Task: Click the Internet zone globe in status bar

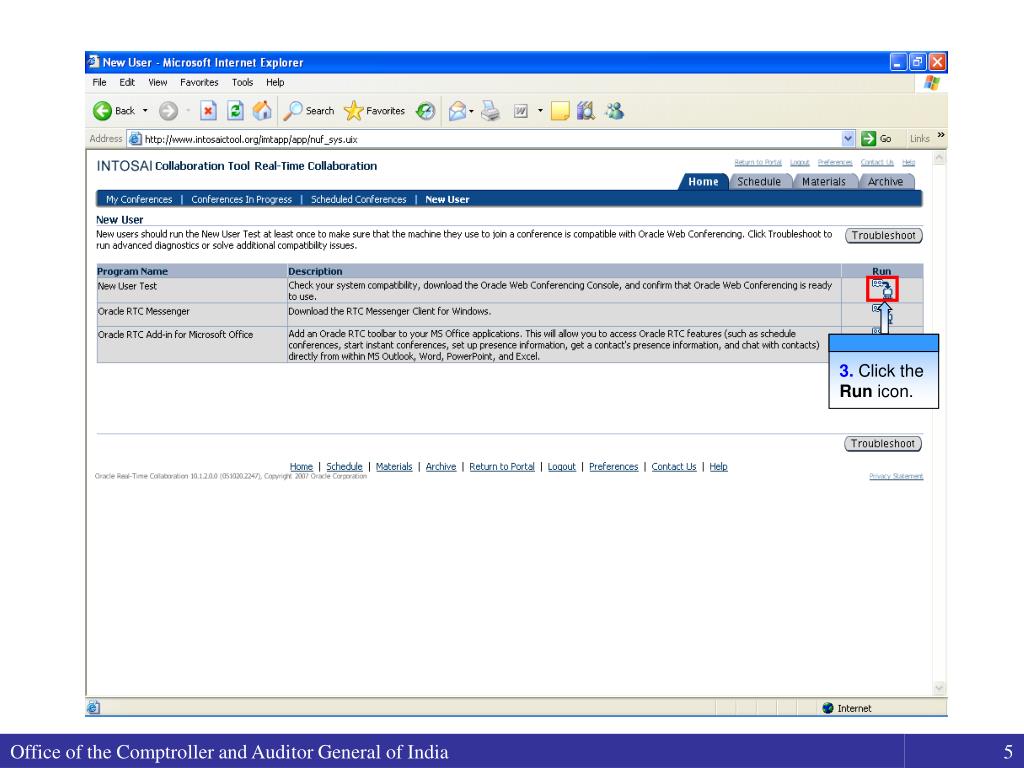Action: point(828,708)
